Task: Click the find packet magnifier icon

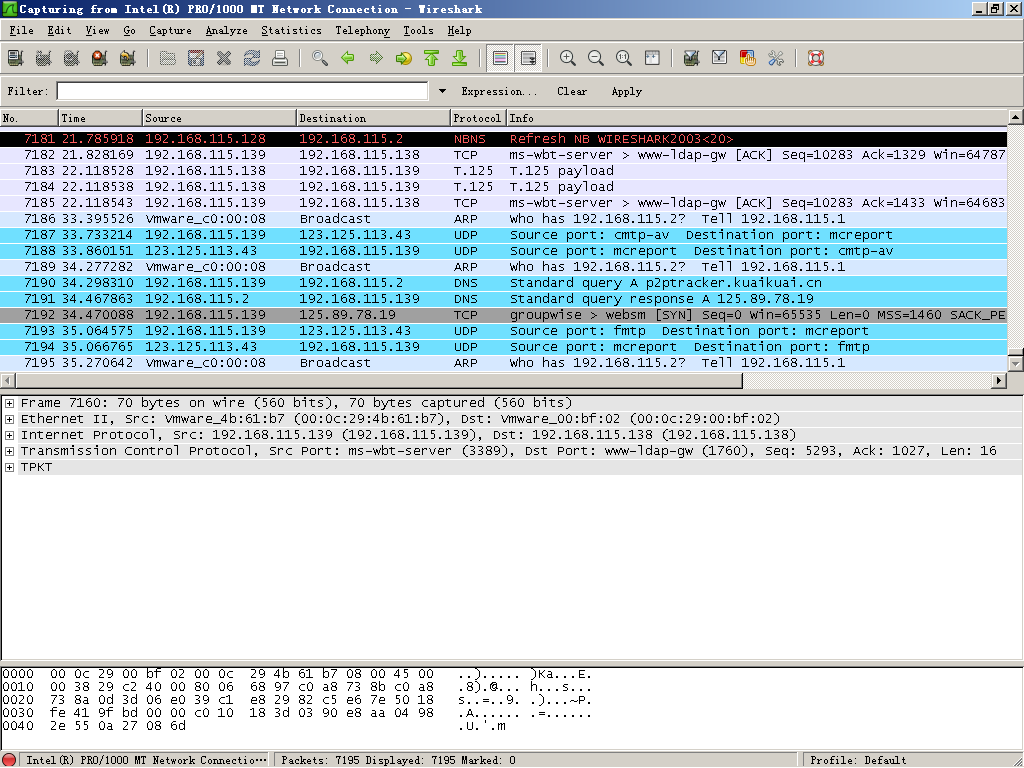Action: pos(320,58)
